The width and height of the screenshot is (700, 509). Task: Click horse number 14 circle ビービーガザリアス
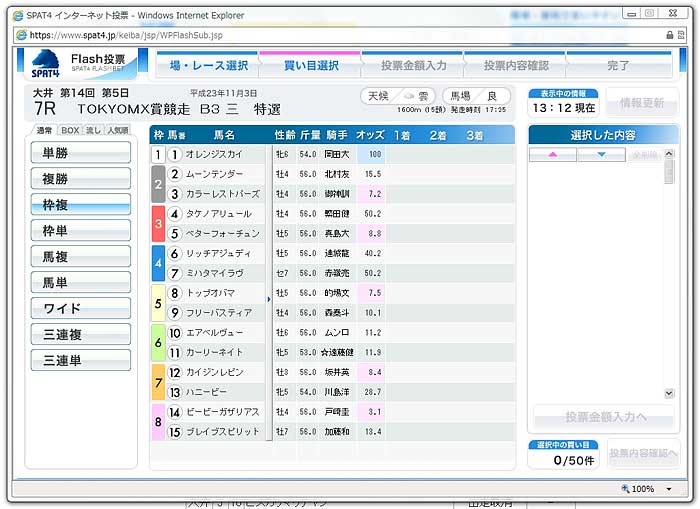174,412
